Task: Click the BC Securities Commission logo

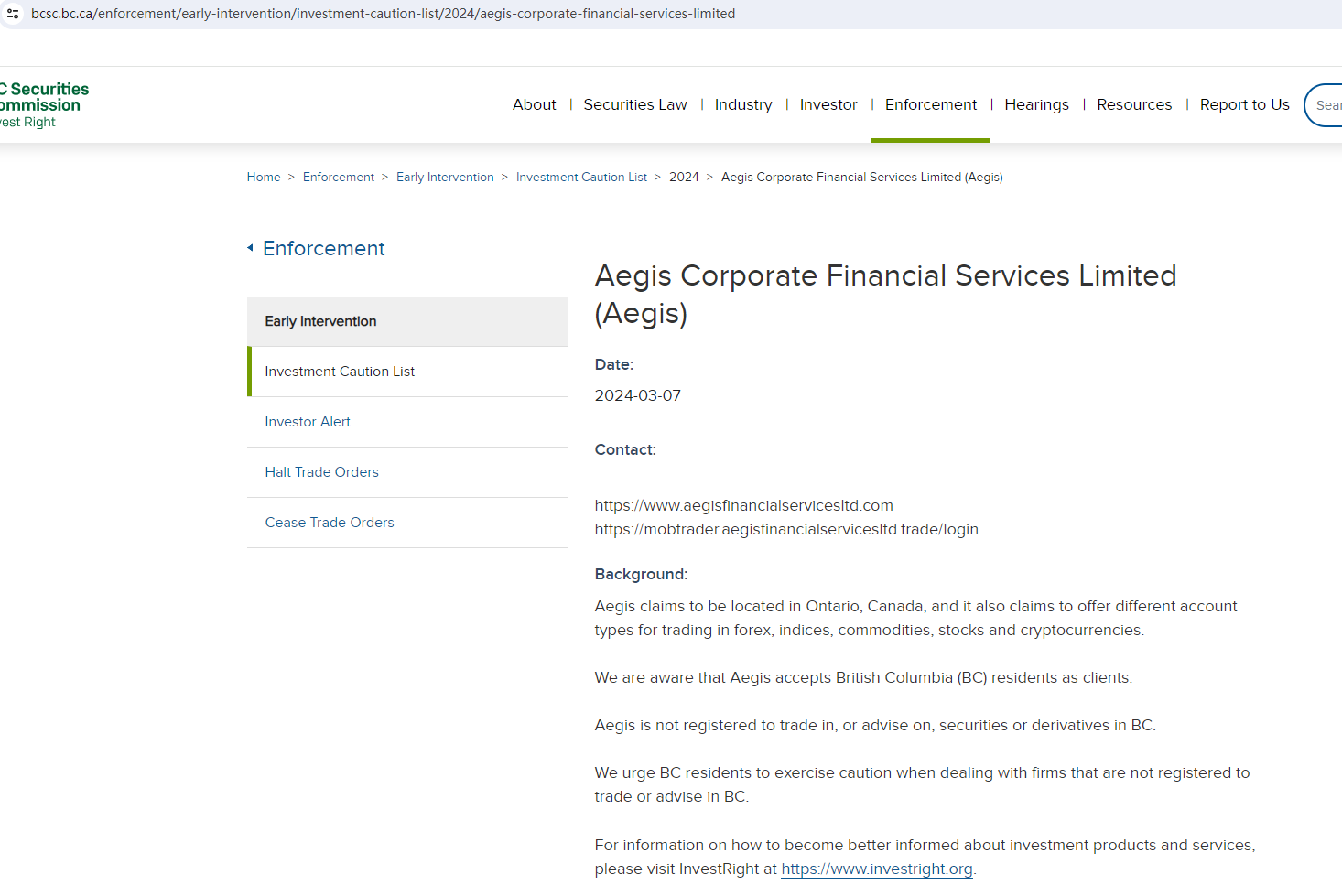Action: point(44,104)
